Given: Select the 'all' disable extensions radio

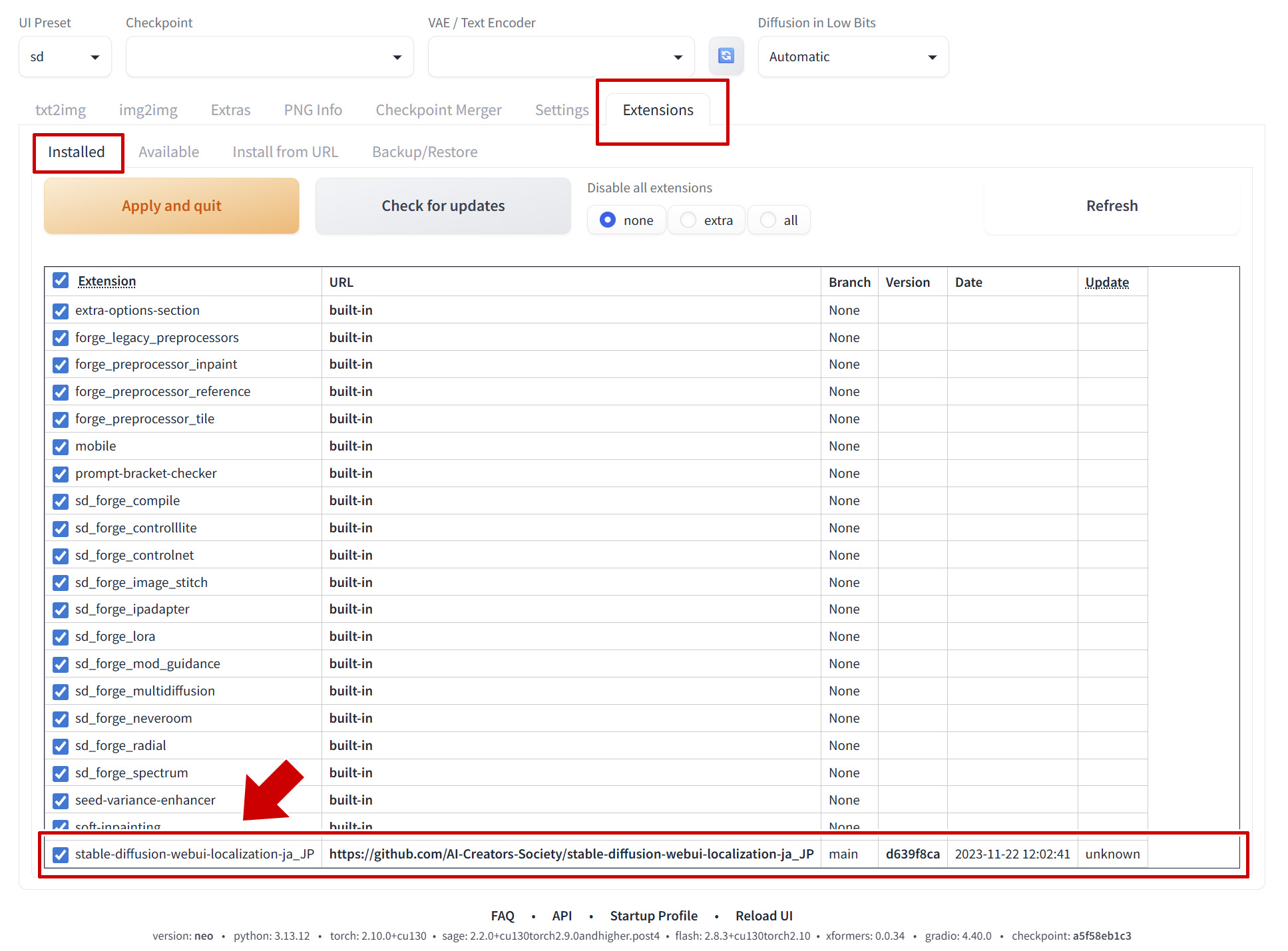Looking at the screenshot, I should coord(769,220).
